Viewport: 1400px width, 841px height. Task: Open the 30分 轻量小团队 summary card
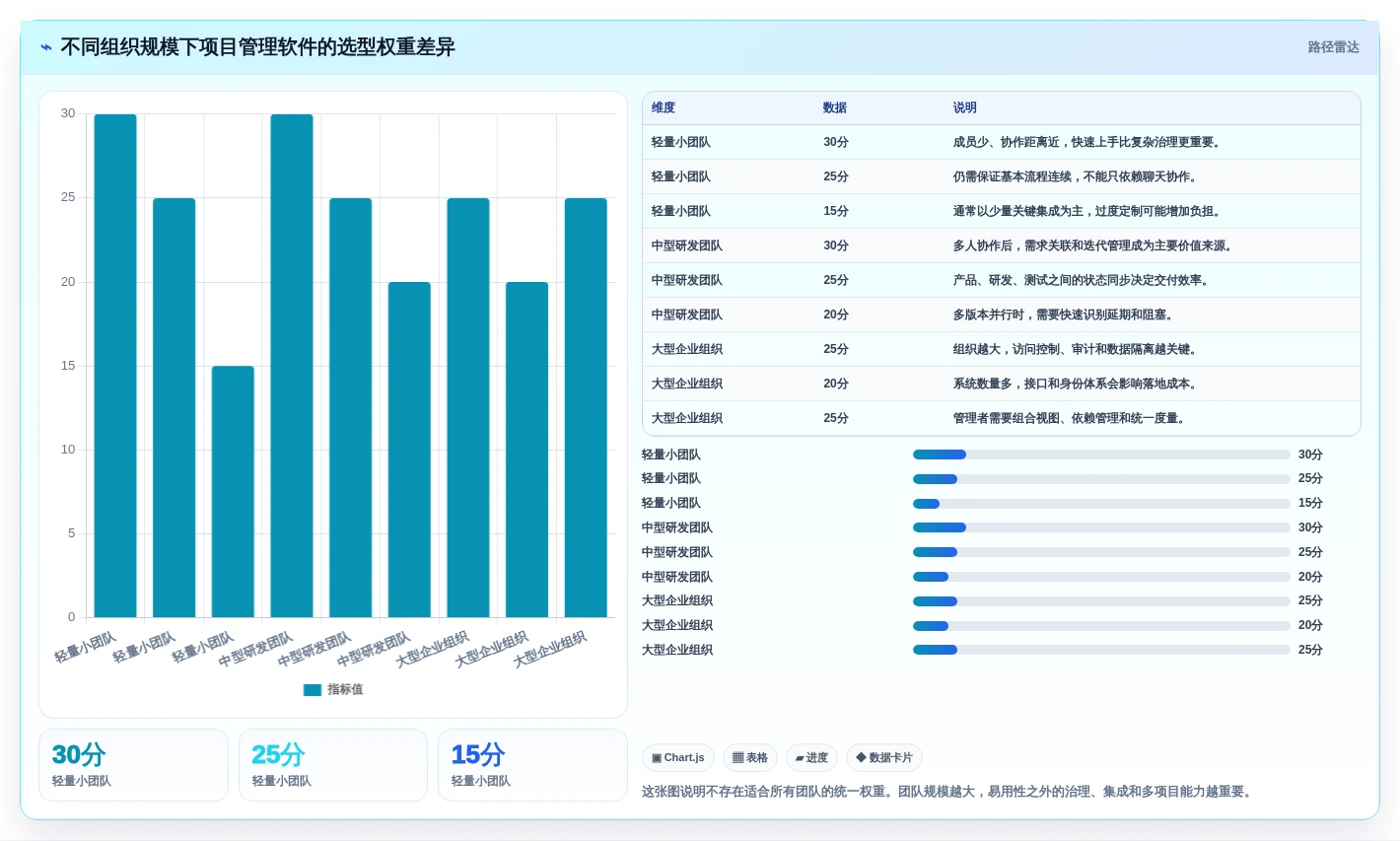pyautogui.click(x=134, y=765)
